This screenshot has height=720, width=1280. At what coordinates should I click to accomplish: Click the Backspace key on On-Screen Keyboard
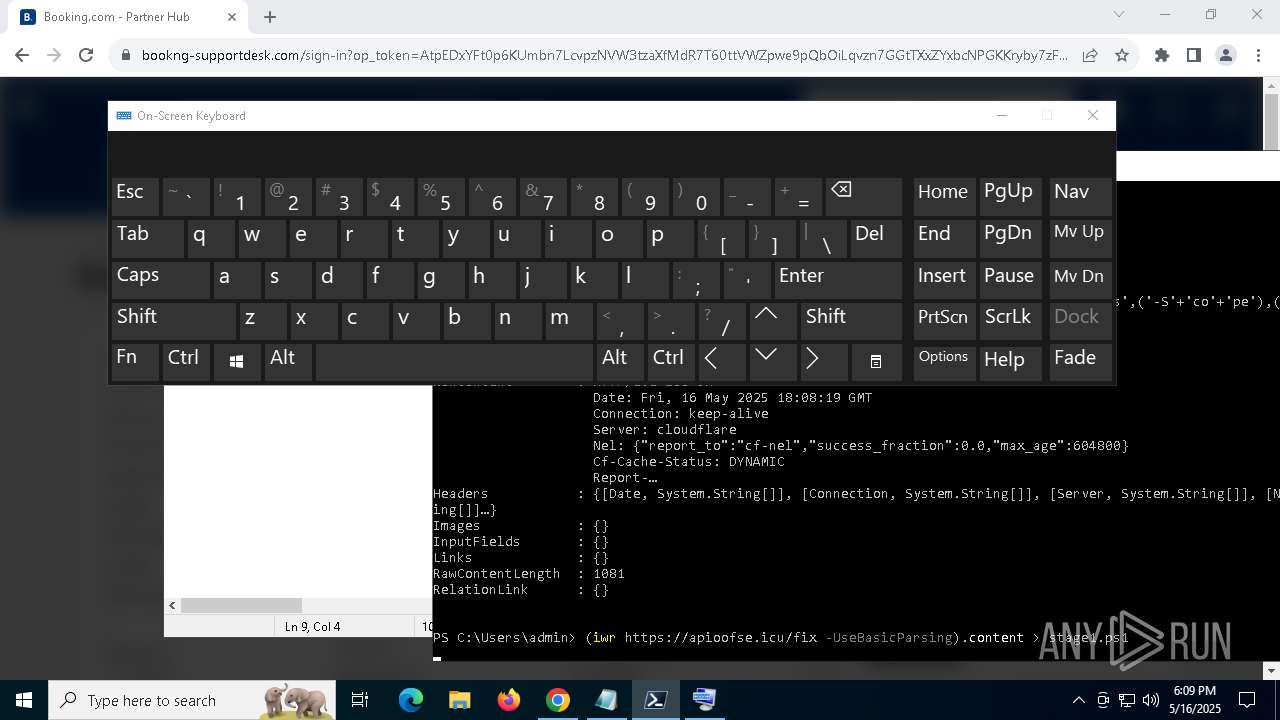point(864,196)
